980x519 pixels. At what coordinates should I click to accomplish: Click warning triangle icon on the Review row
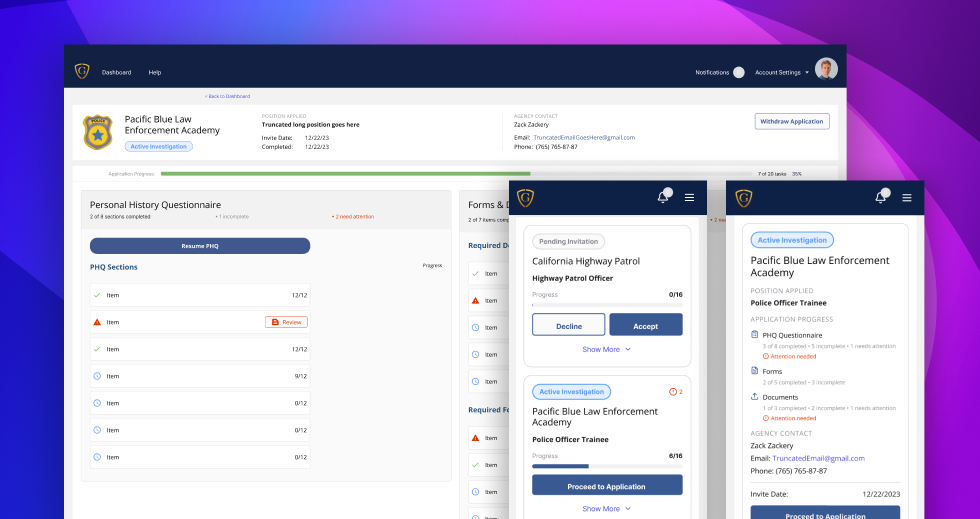tap(97, 322)
